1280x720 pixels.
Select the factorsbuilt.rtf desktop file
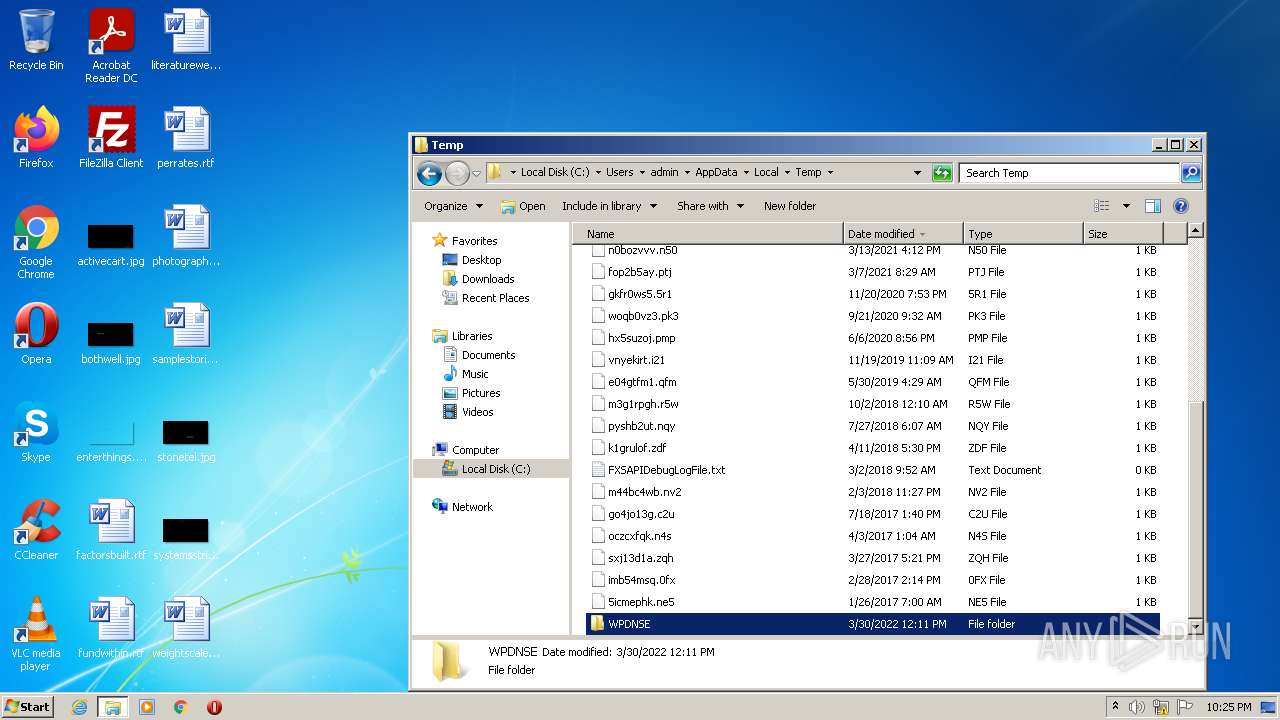[x=111, y=530]
